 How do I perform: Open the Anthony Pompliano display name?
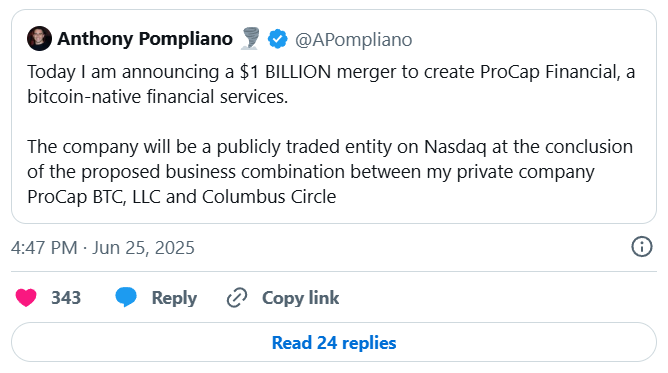(x=145, y=39)
